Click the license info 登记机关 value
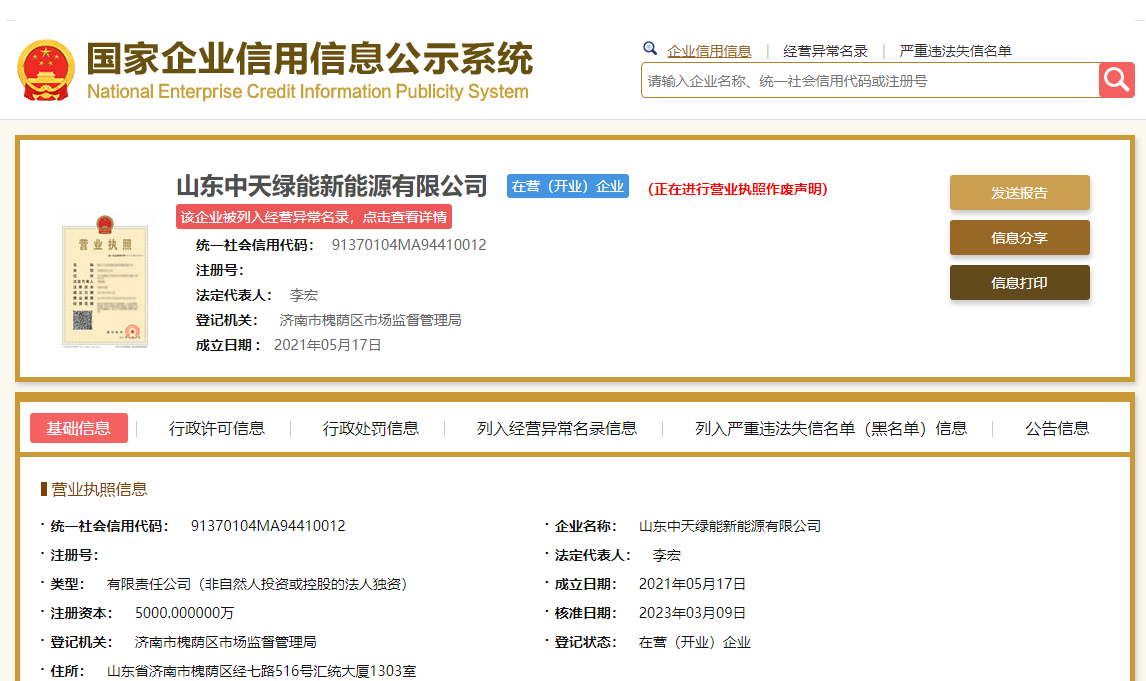The width and height of the screenshot is (1146, 681). (226, 642)
